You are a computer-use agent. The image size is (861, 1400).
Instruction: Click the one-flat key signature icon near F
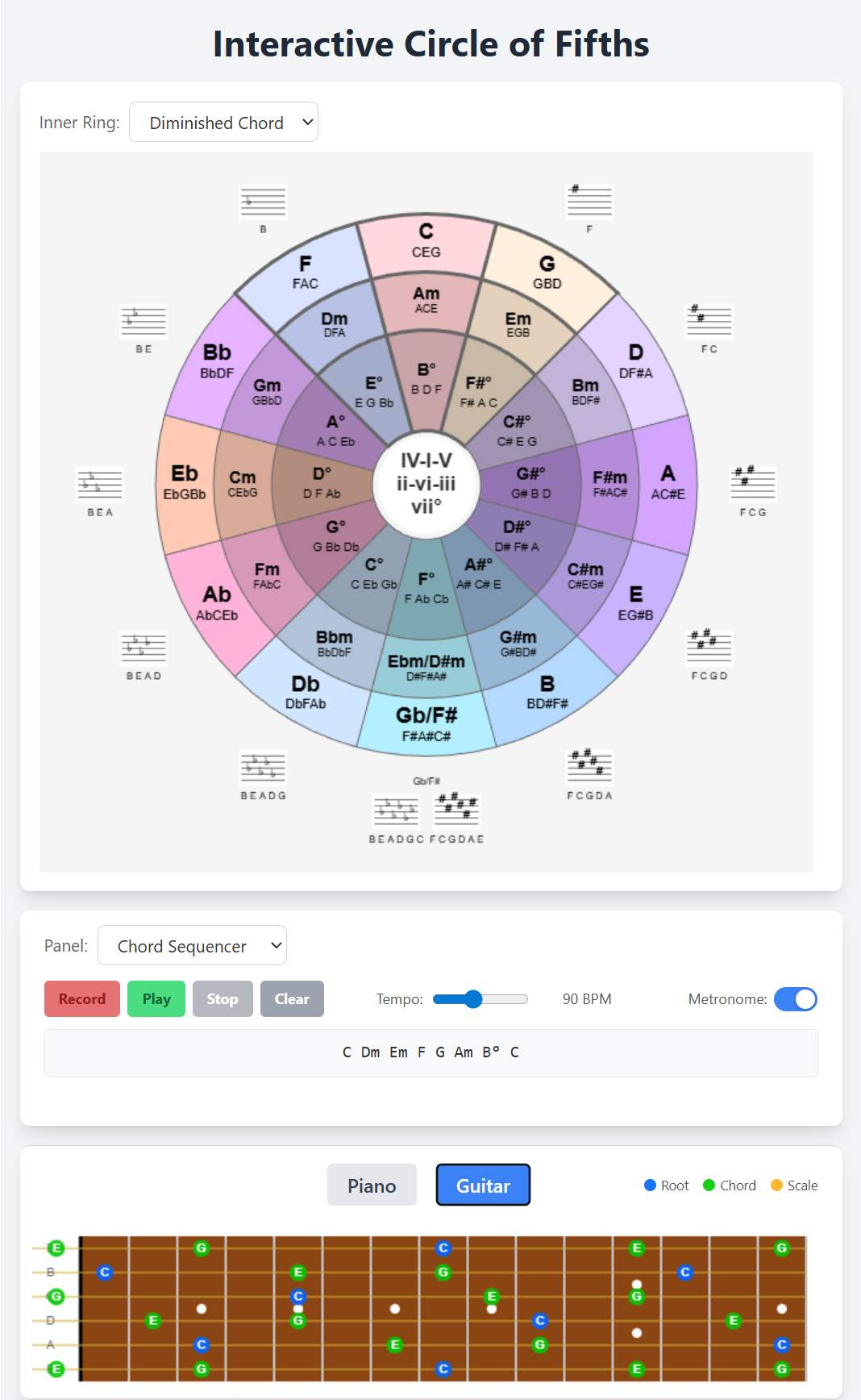tap(263, 203)
